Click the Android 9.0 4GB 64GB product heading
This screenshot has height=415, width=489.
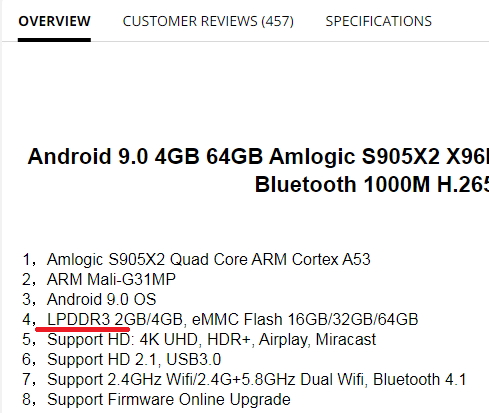(258, 156)
